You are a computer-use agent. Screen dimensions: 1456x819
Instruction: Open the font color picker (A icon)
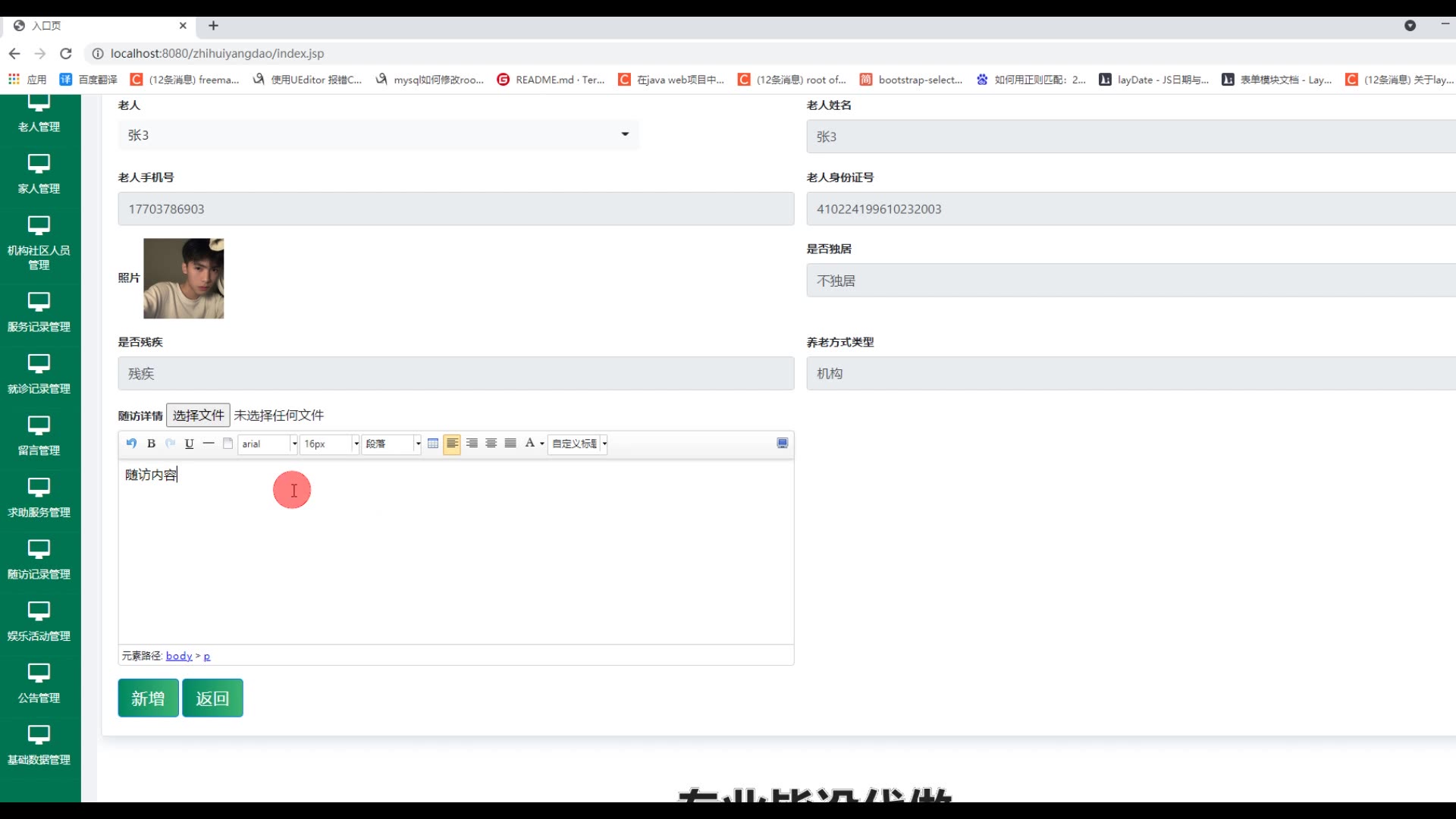pyautogui.click(x=530, y=444)
